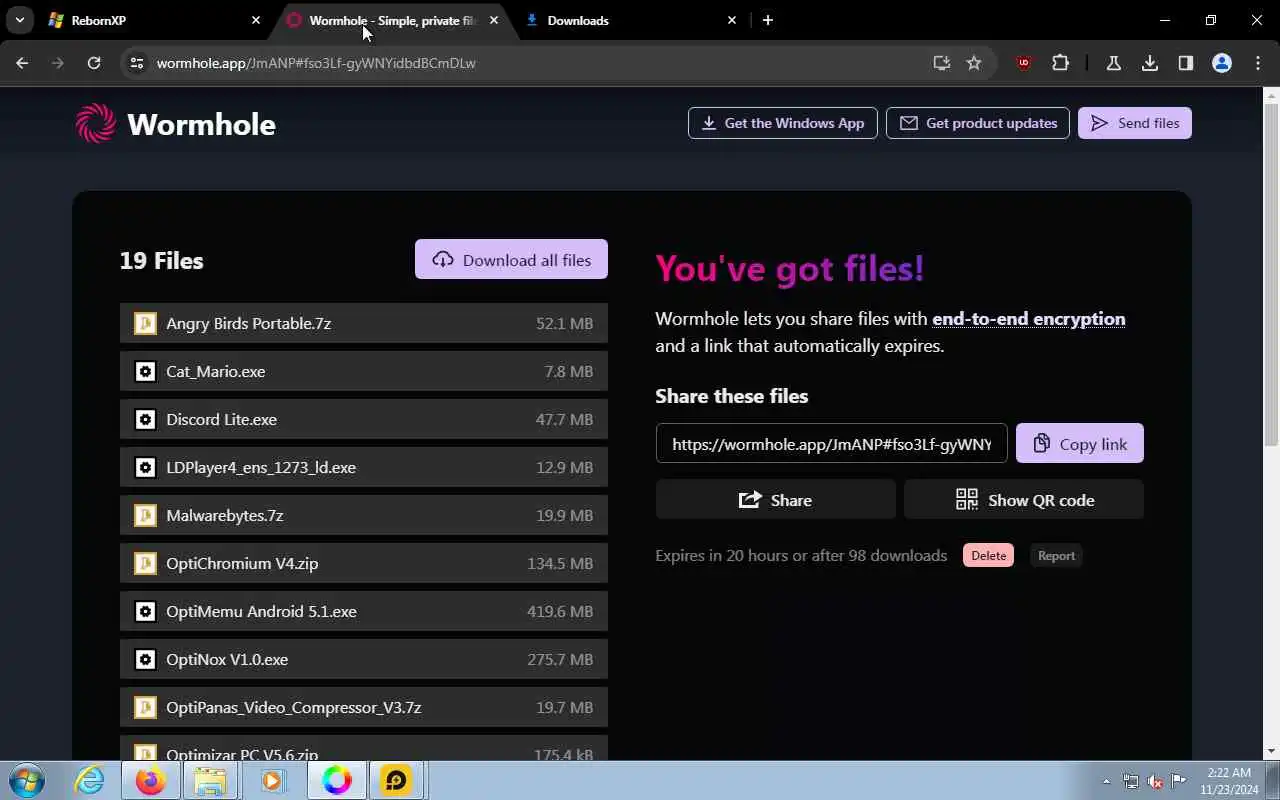Screen dimensions: 1280x800
Task: Click the Cat_Mario.exe file icon
Action: click(x=145, y=371)
